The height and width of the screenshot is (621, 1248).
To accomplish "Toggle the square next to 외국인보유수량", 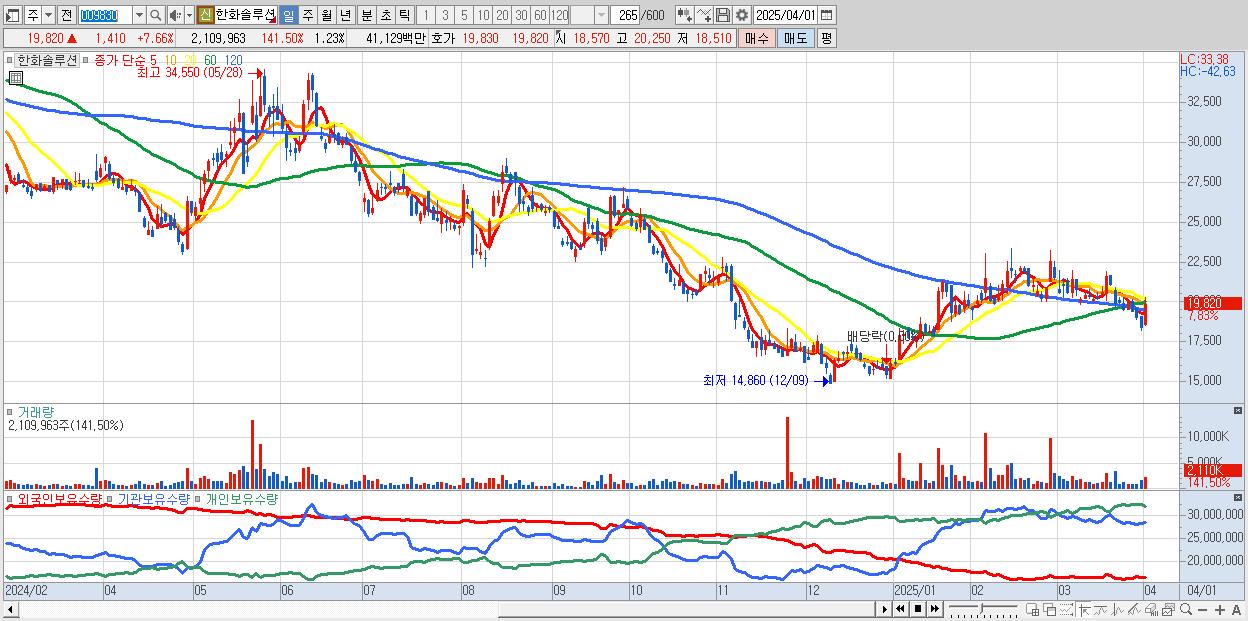I will (x=9, y=498).
